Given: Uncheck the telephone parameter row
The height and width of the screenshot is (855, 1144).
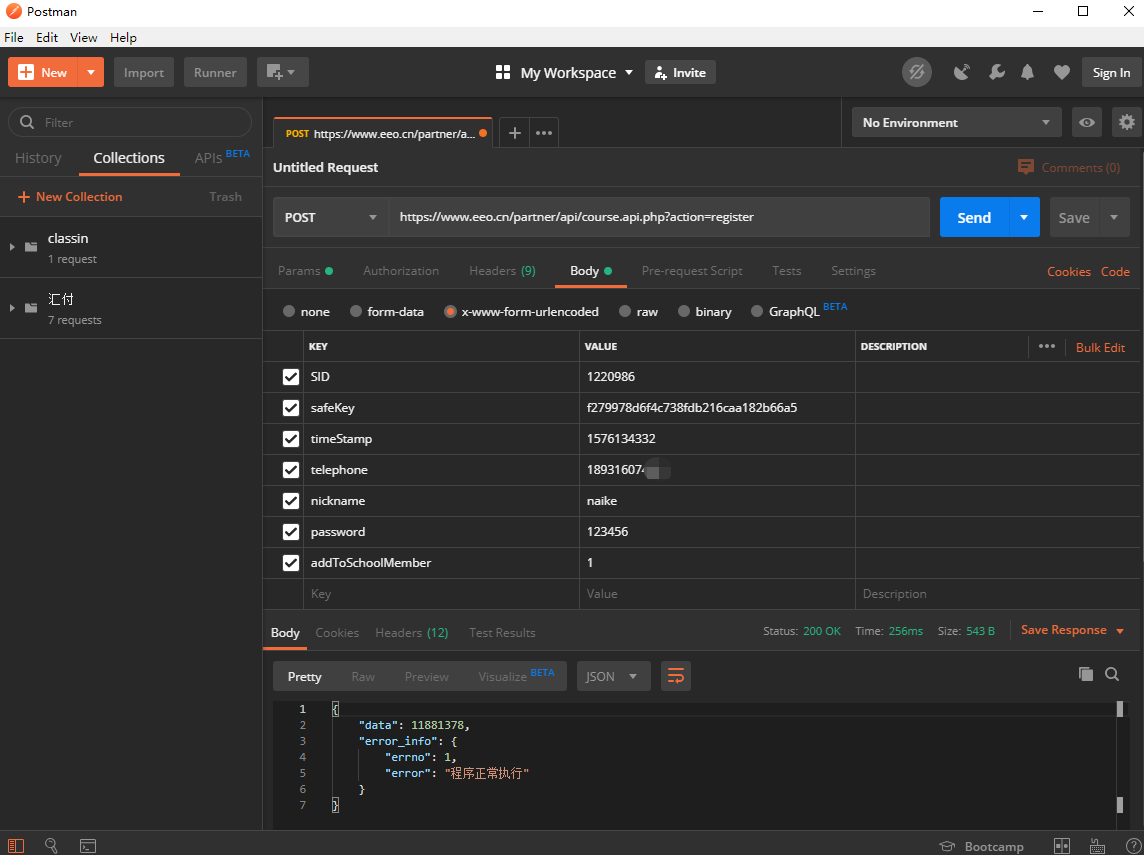Looking at the screenshot, I should pos(290,470).
